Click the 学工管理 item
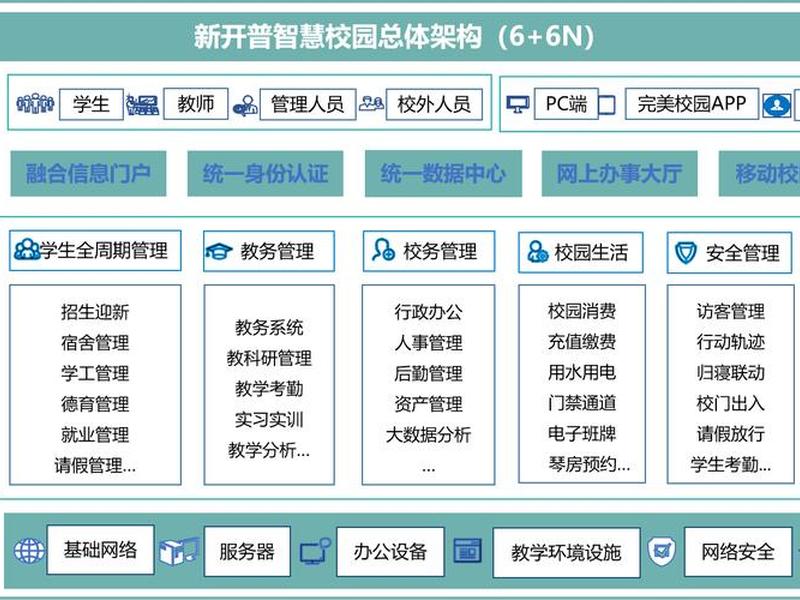Image resolution: width=800 pixels, height=600 pixels. tap(95, 373)
